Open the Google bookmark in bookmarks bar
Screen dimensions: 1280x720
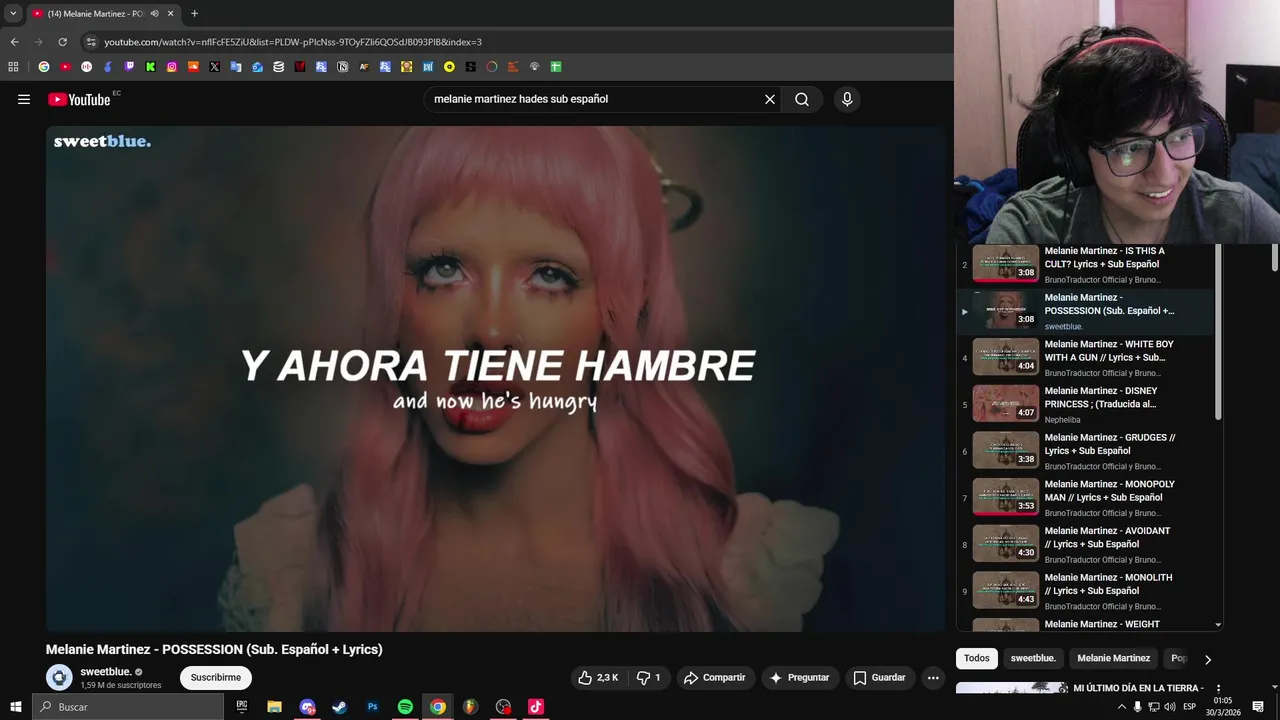click(43, 67)
